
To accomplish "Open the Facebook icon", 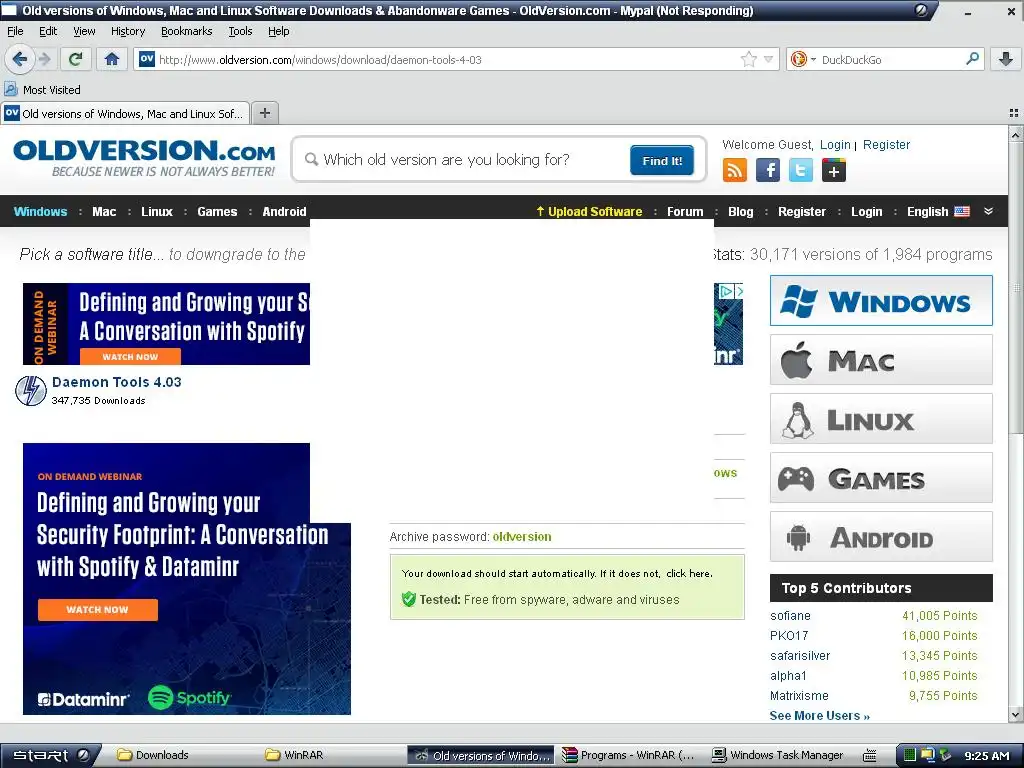I will [x=767, y=170].
